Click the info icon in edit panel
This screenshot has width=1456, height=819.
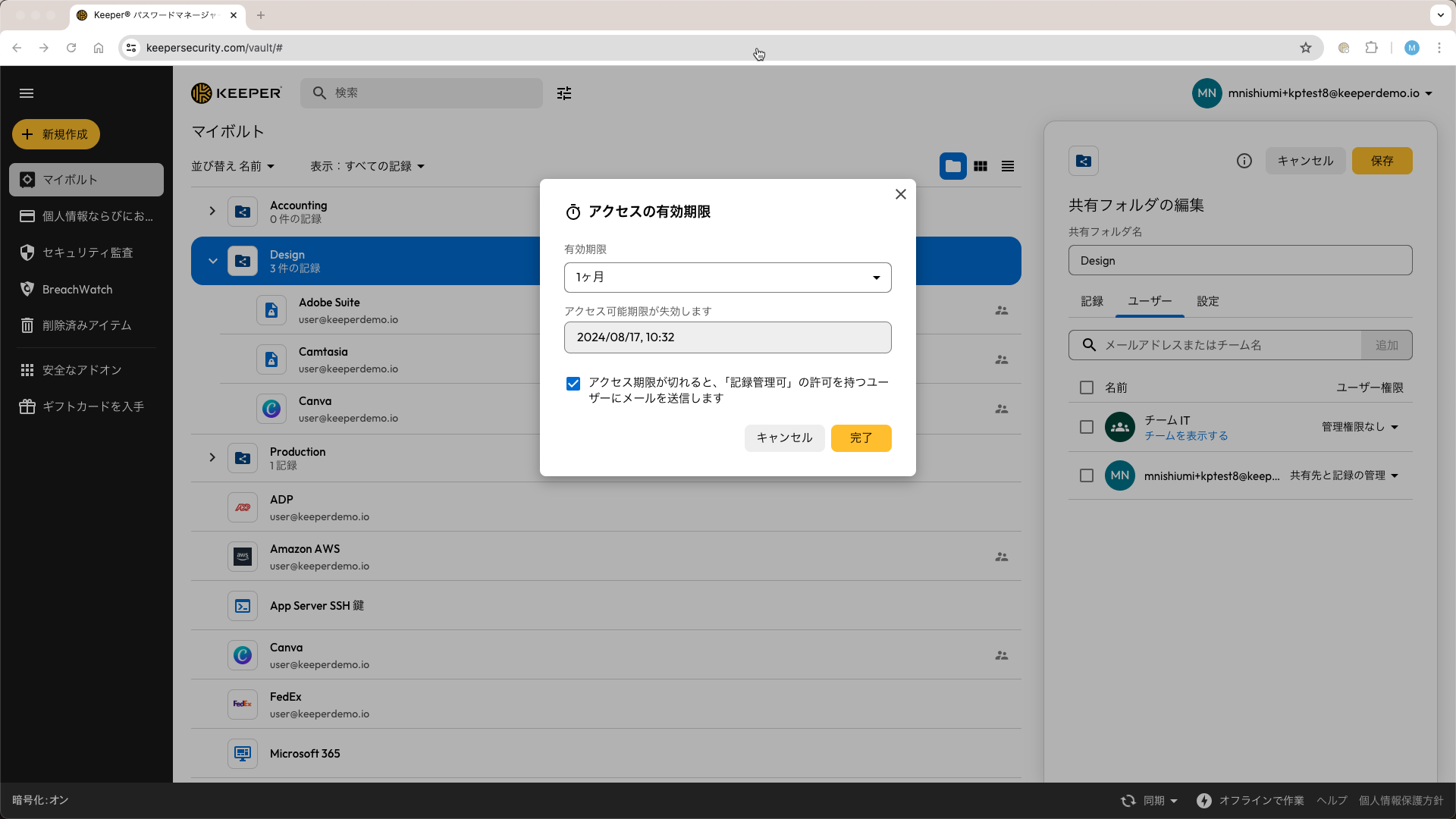tap(1244, 161)
